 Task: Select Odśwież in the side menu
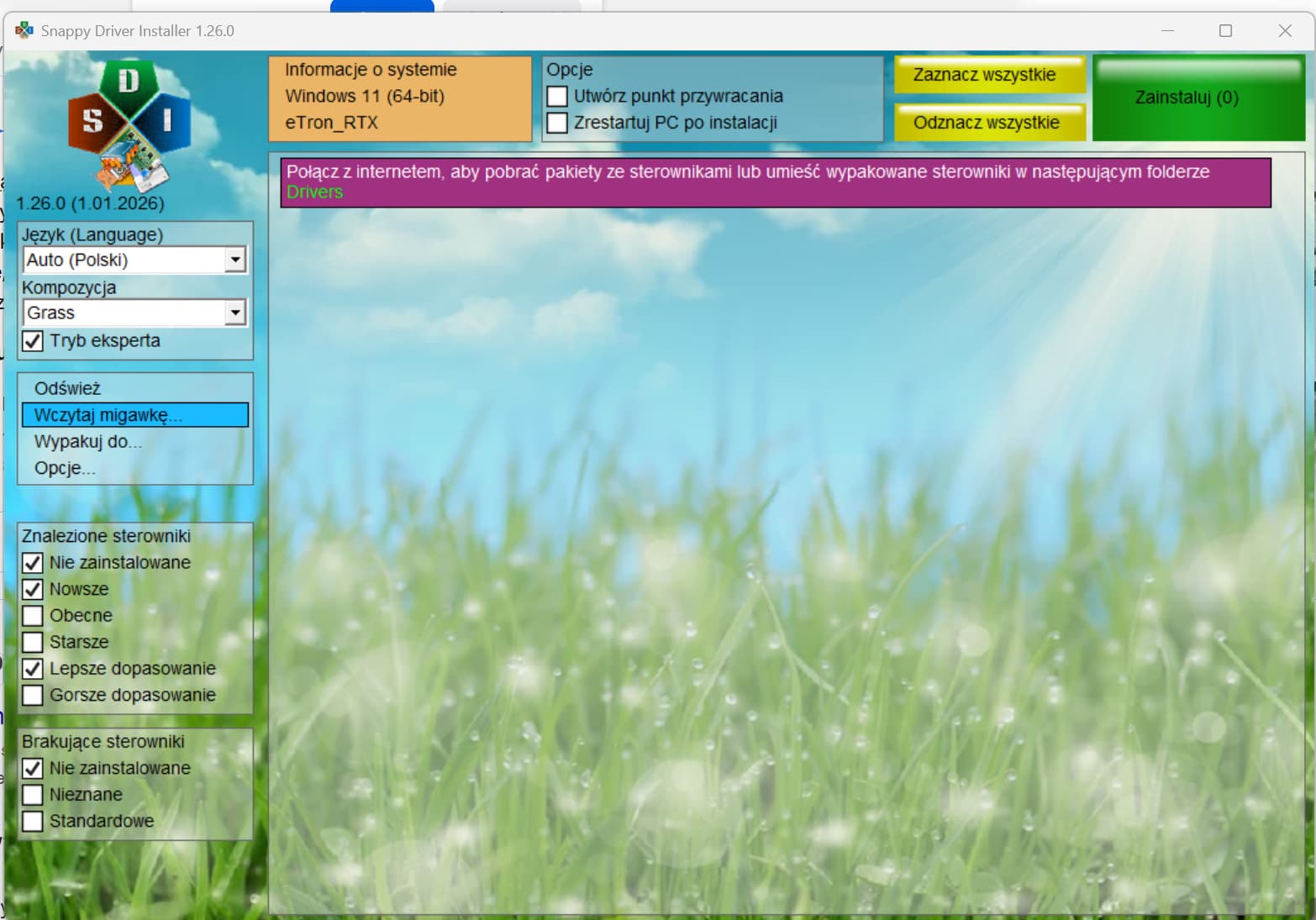(x=67, y=388)
